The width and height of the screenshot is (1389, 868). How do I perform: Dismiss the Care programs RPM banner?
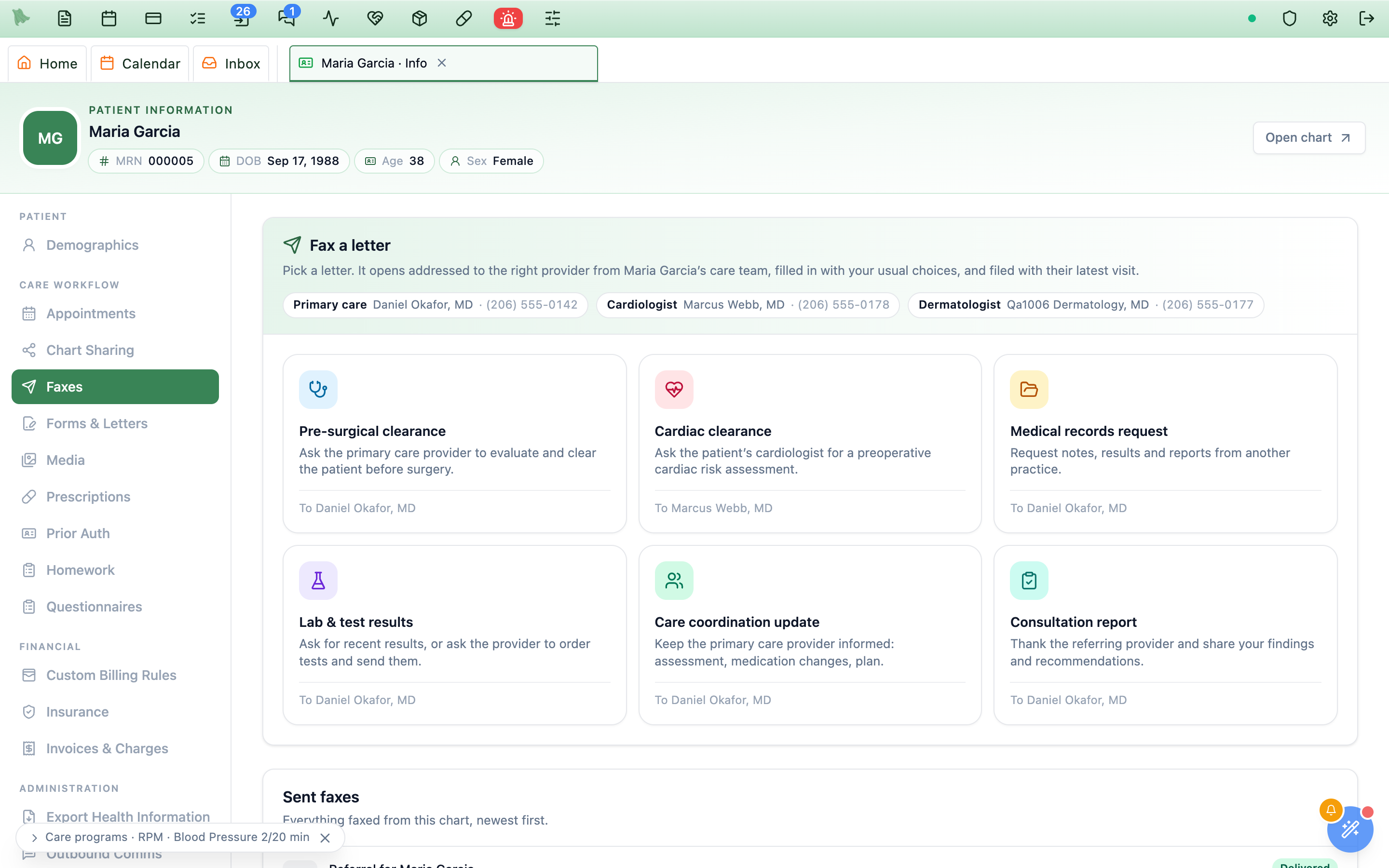coord(325,838)
